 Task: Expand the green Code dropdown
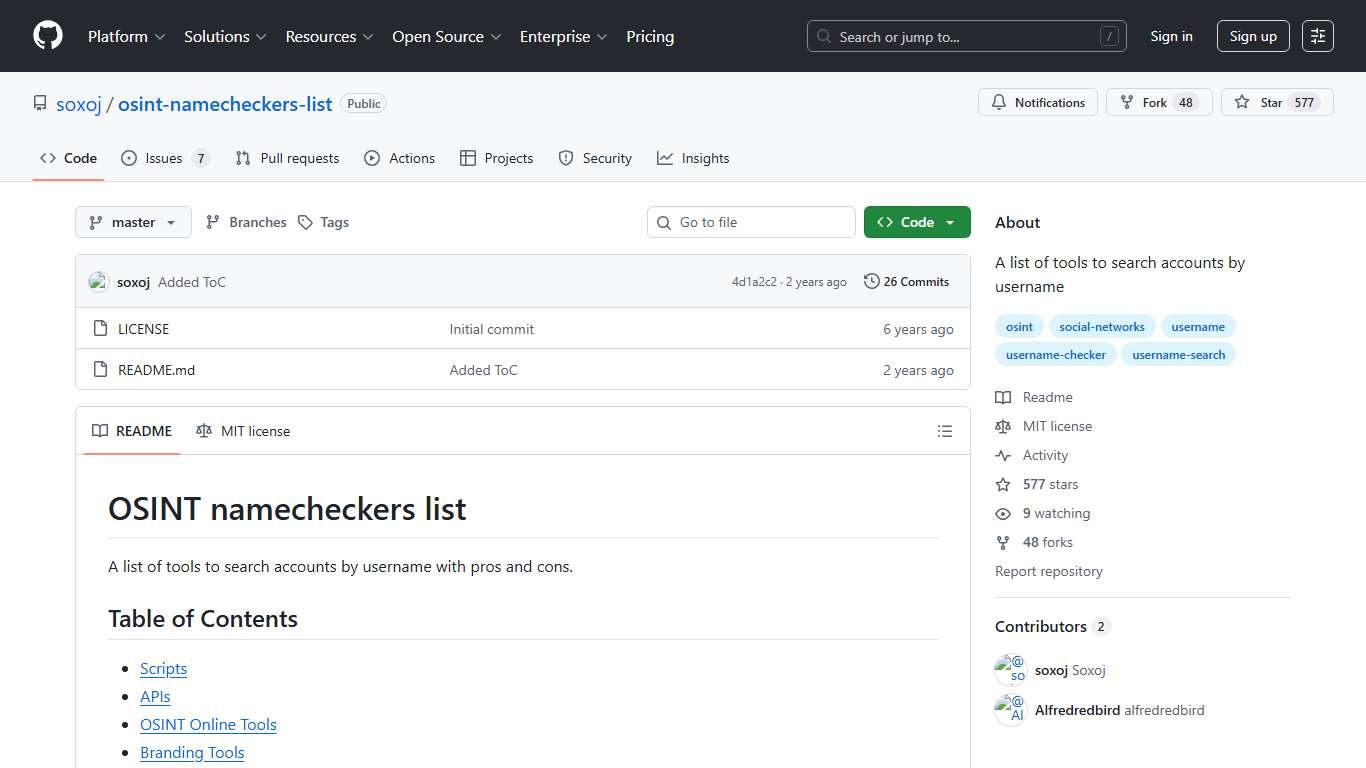coord(917,222)
